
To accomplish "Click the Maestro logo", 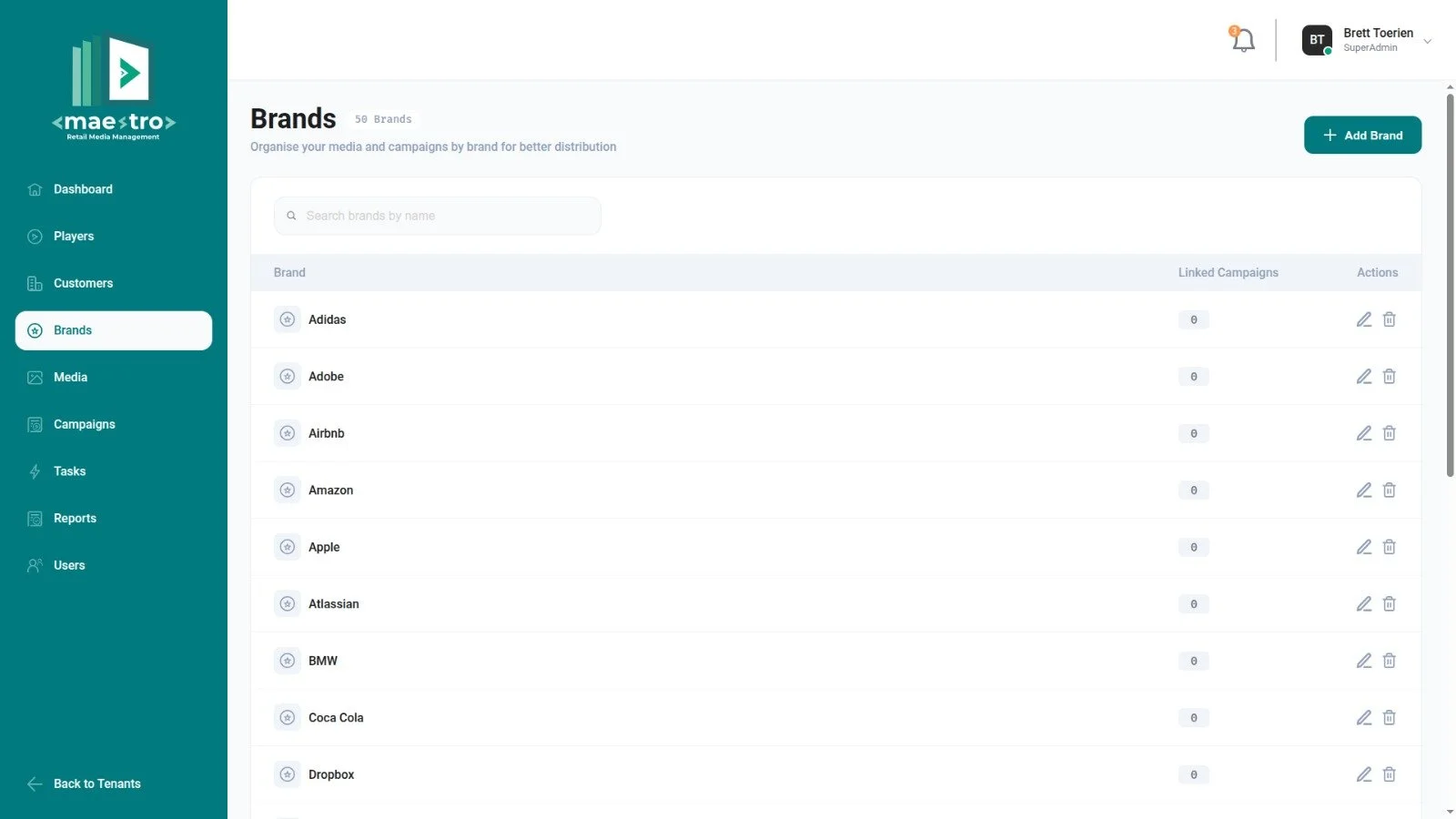I will pos(114,88).
